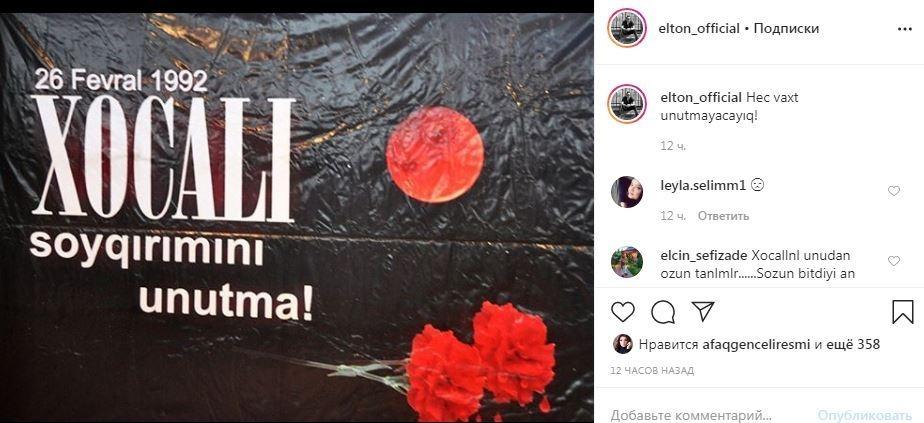Open afaqgenceliresmi profile from likes line

tap(757, 345)
